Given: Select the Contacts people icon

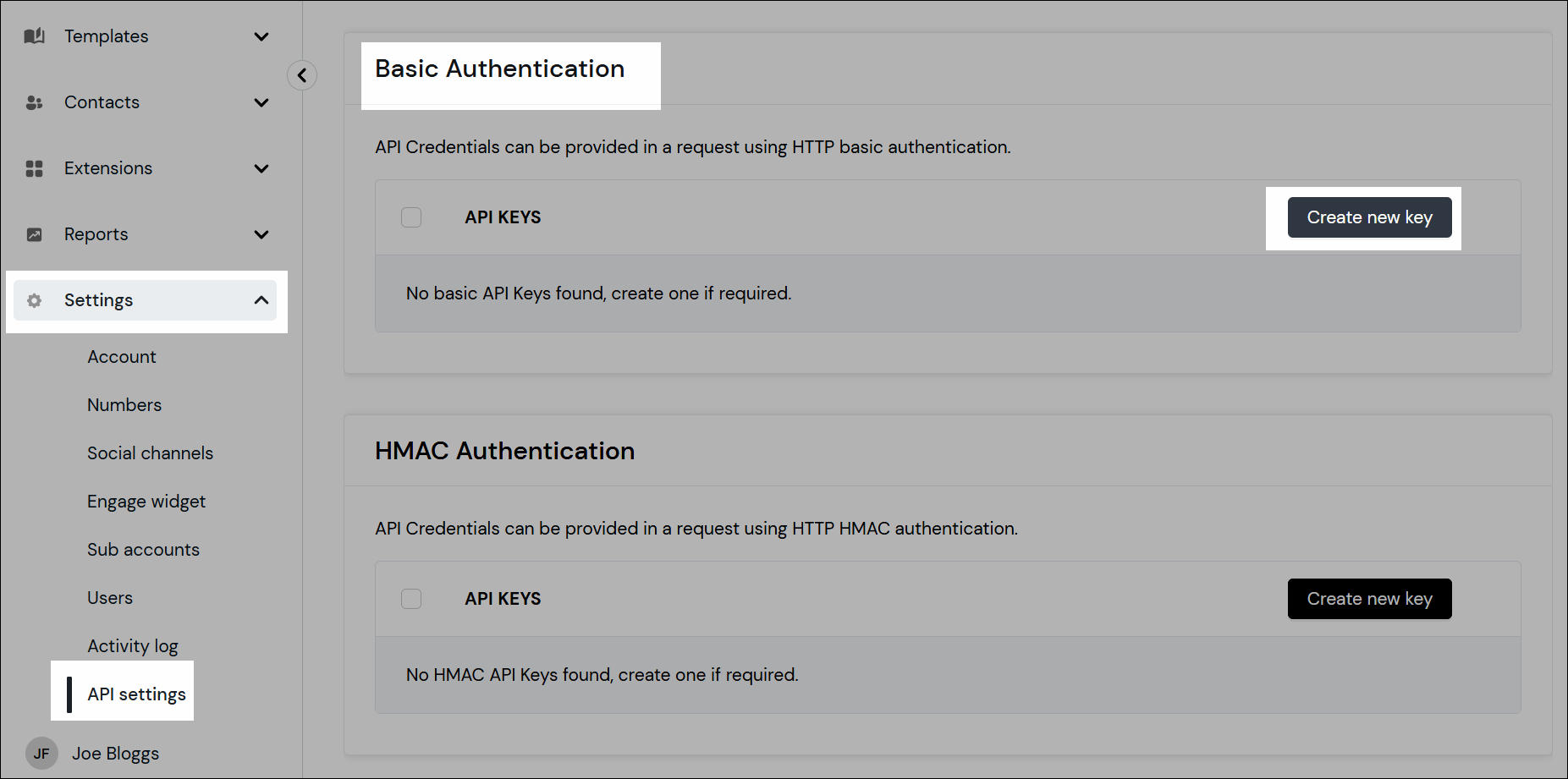Looking at the screenshot, I should click(x=34, y=101).
